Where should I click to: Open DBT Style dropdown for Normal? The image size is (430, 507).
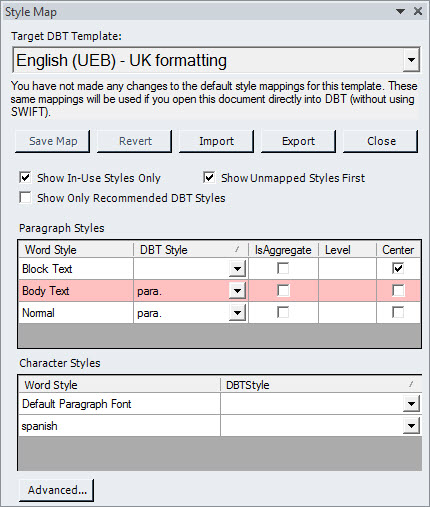click(237, 313)
